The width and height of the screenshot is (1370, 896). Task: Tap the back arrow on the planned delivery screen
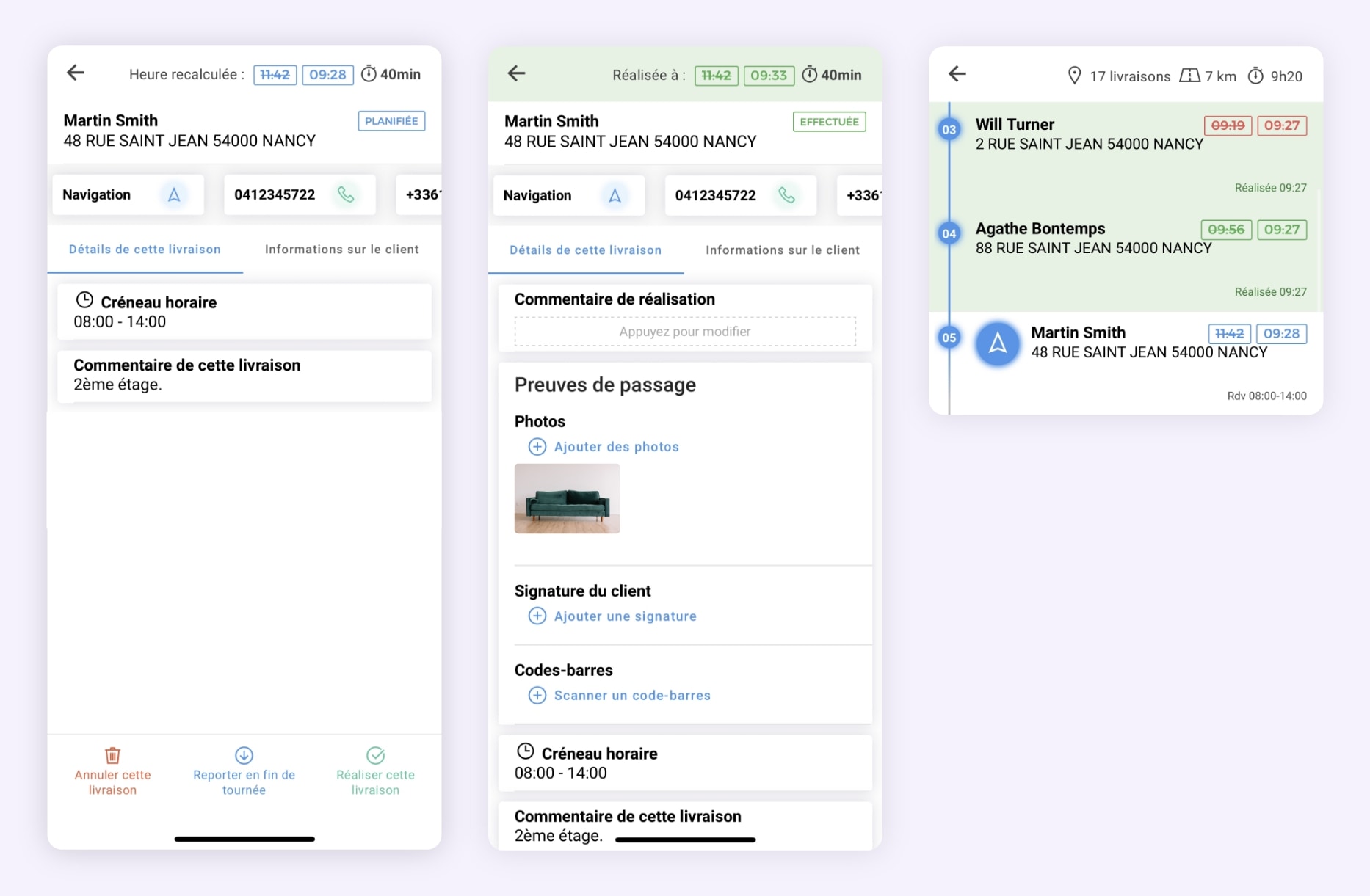(x=74, y=73)
